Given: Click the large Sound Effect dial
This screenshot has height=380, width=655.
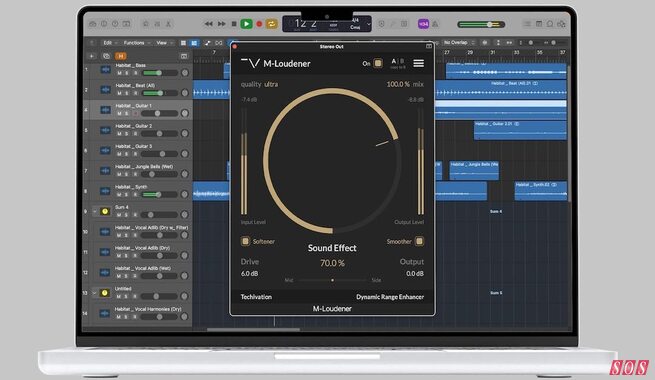Looking at the screenshot, I should click(333, 160).
